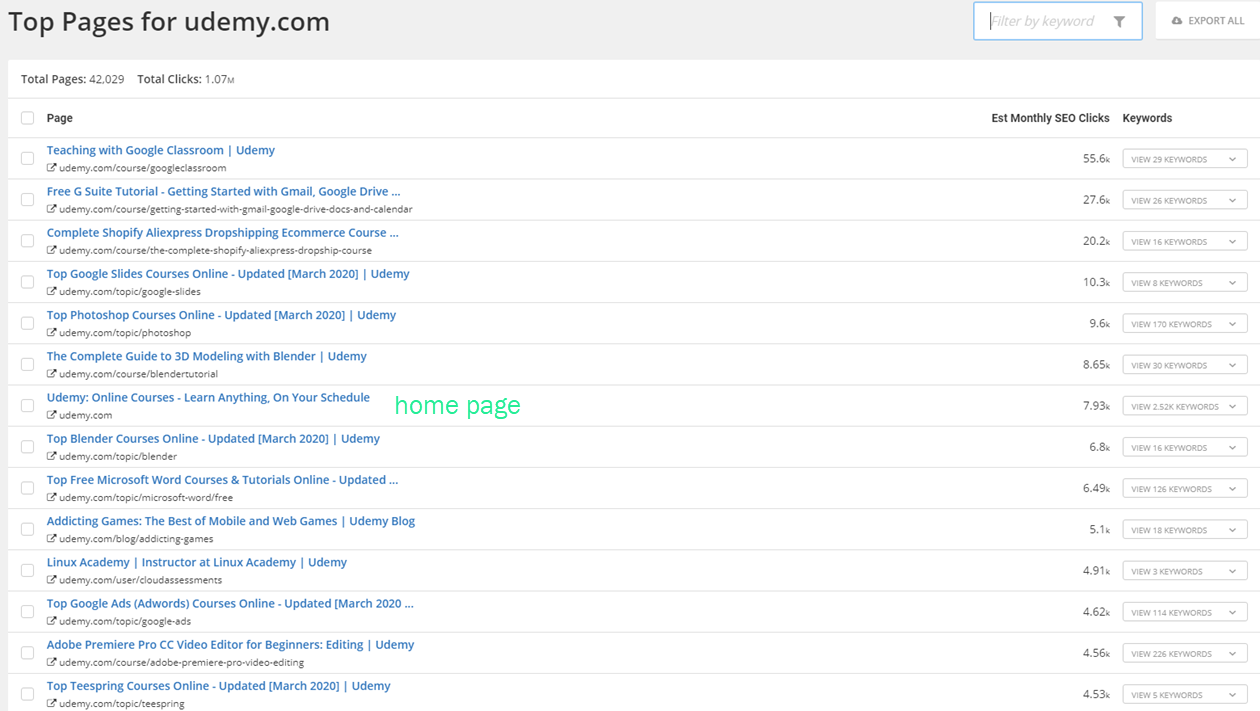Open external link icon for udemy.com/course/adobe-premiere-pro-video-editing
The height and width of the screenshot is (711, 1260).
click(51, 662)
